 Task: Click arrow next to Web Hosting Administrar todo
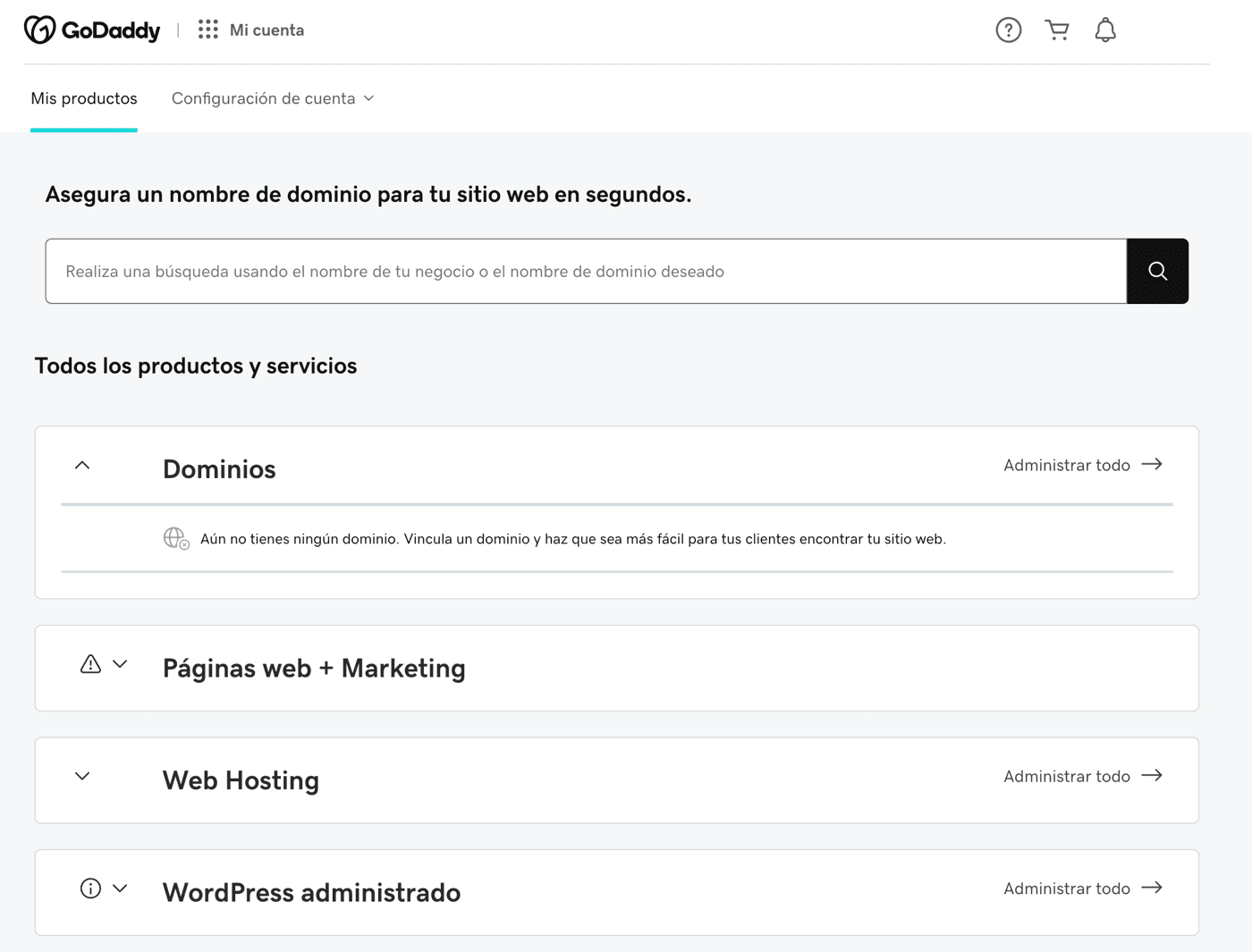click(1152, 776)
